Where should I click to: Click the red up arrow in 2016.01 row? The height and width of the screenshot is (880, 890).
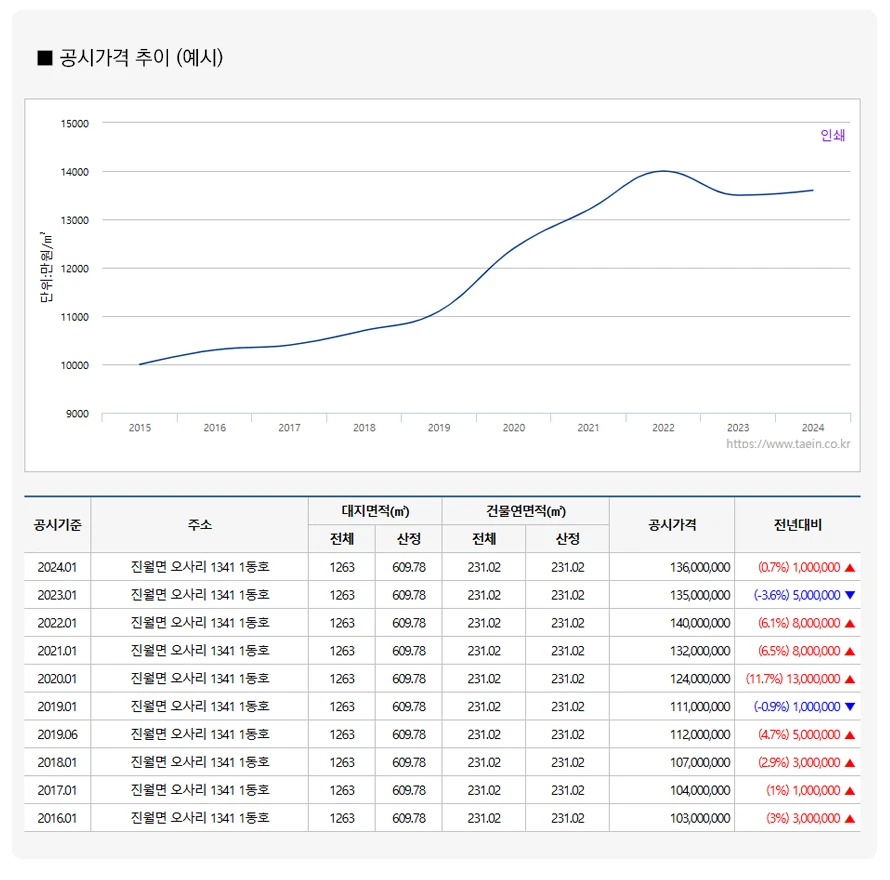tap(850, 818)
